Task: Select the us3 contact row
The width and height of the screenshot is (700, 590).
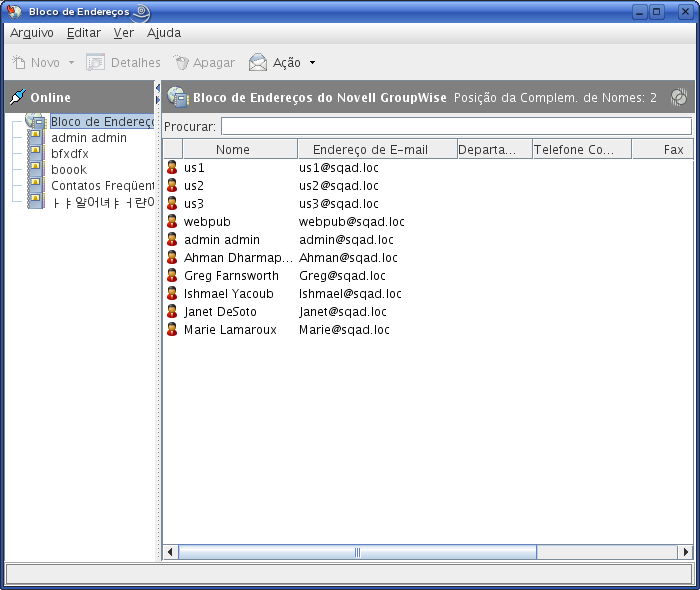Action: (428, 204)
